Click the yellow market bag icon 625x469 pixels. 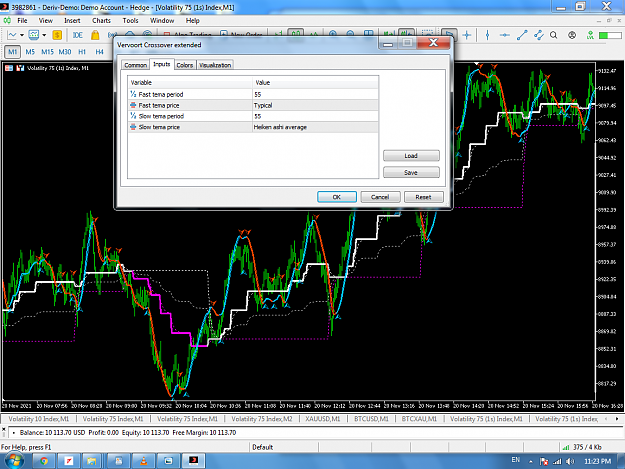point(95,35)
